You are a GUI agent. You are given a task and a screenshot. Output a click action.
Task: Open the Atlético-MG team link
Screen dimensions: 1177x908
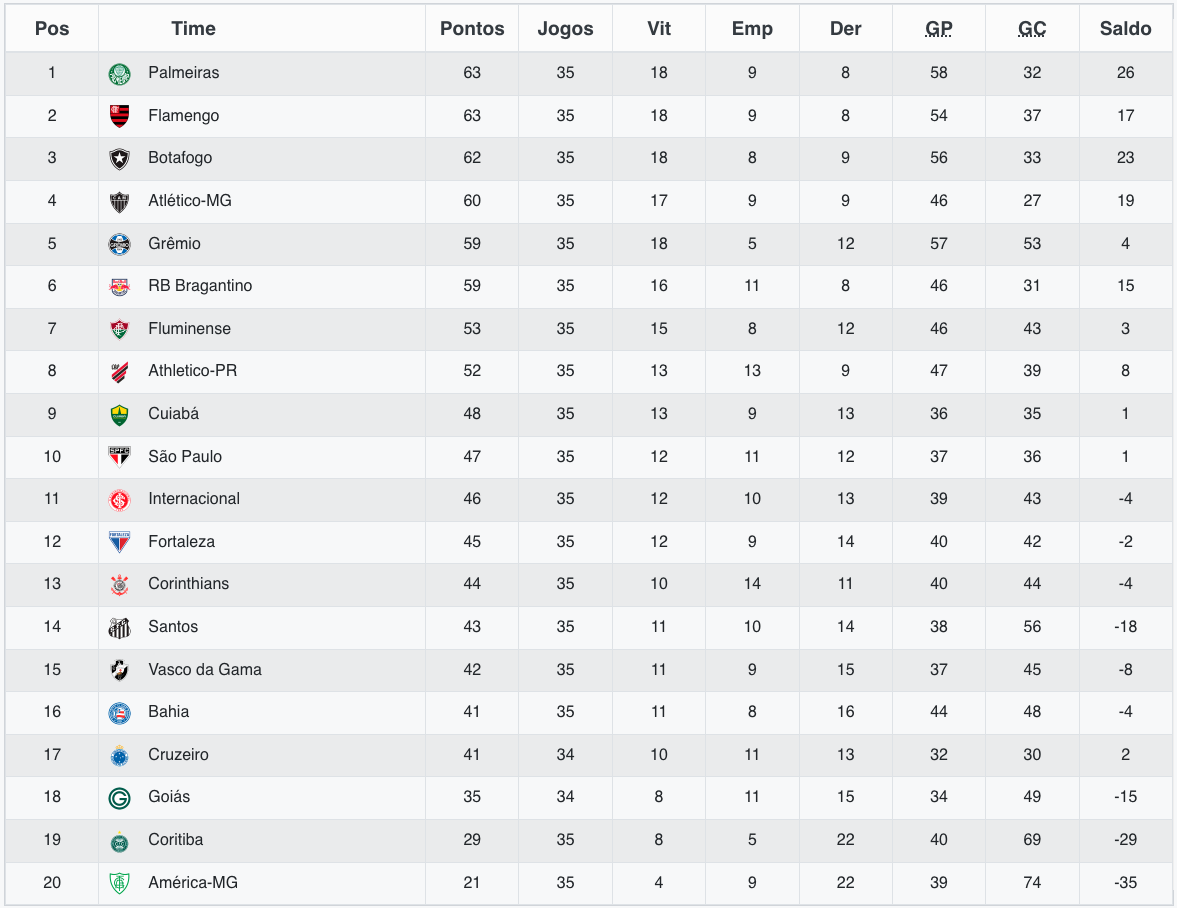coord(190,201)
